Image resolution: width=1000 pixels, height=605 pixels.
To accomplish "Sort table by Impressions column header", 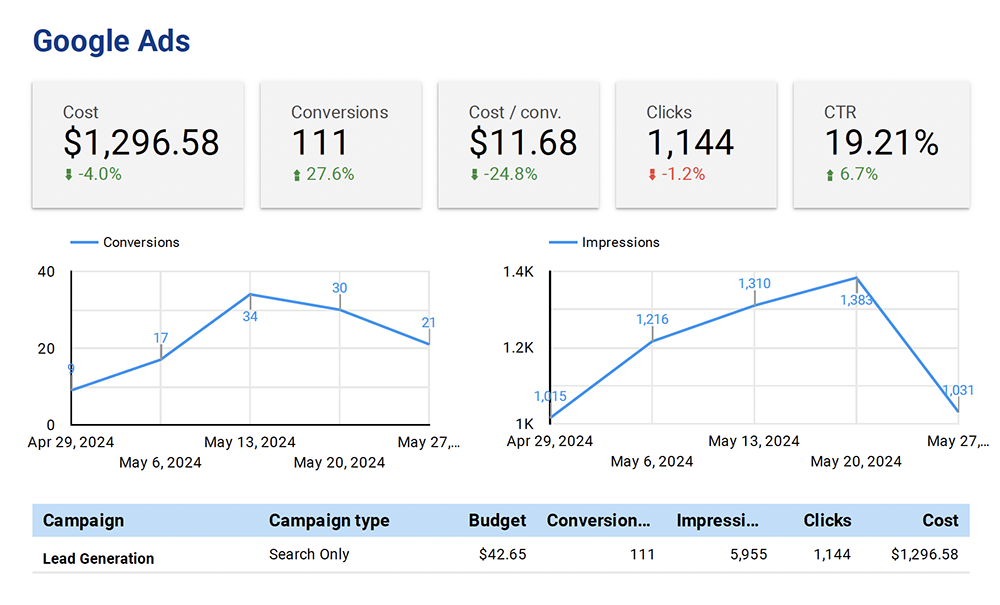I will [x=717, y=521].
